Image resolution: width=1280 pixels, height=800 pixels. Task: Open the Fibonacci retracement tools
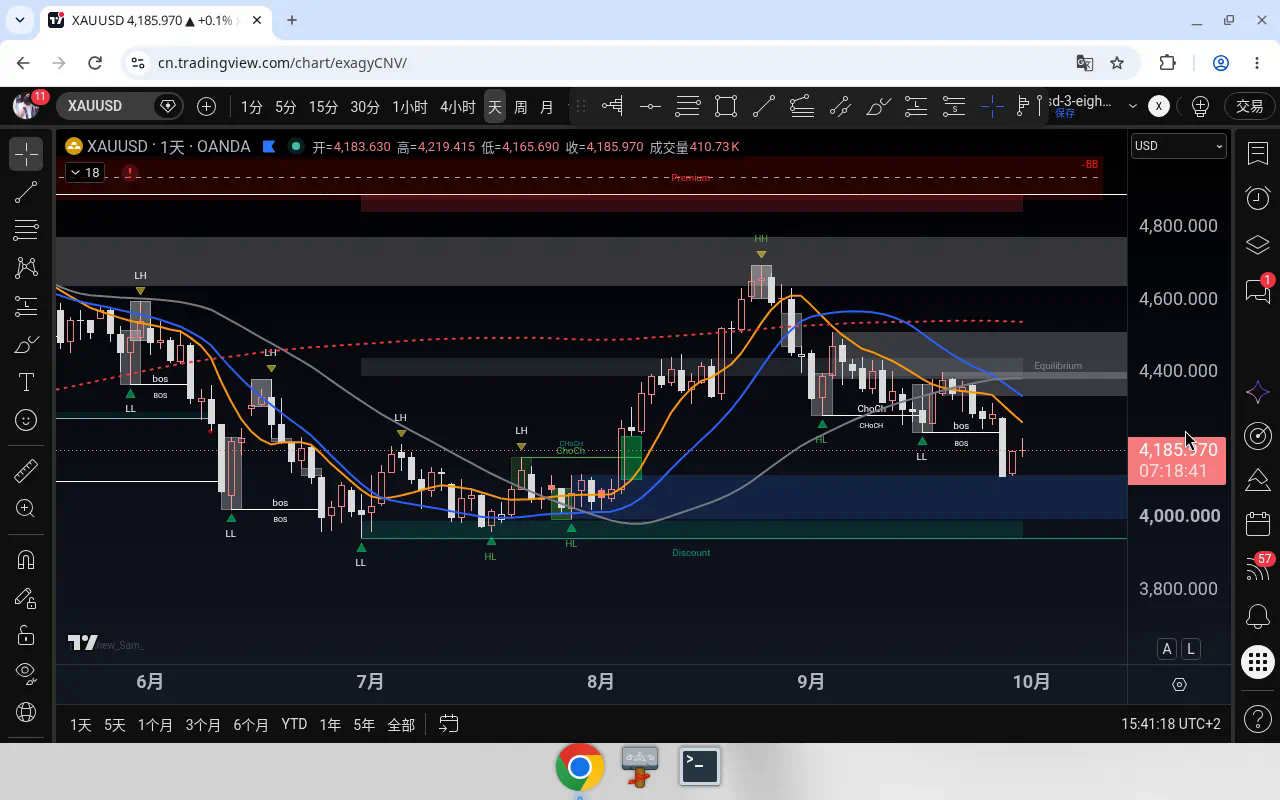click(x=26, y=230)
